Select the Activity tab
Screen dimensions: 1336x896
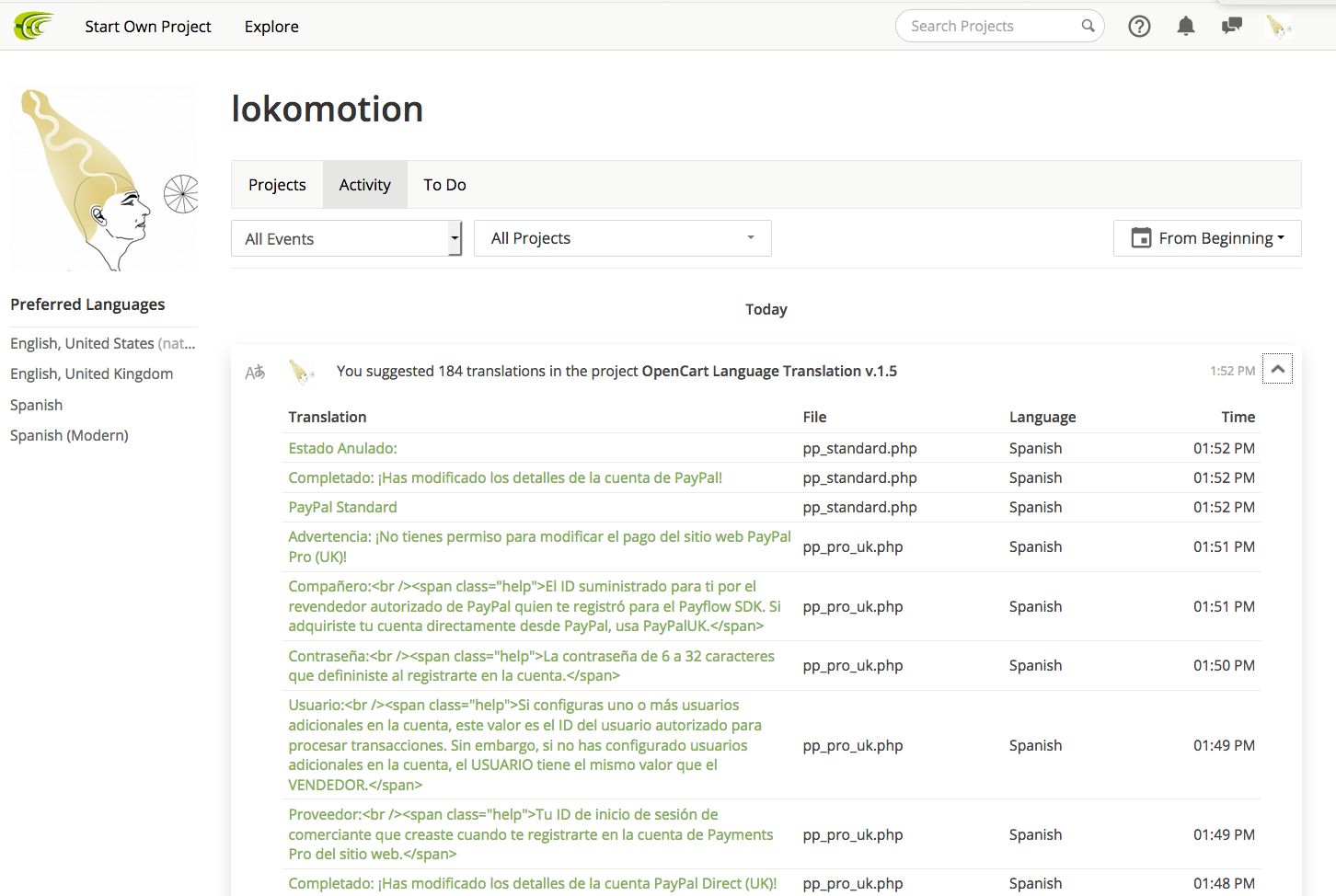365,184
